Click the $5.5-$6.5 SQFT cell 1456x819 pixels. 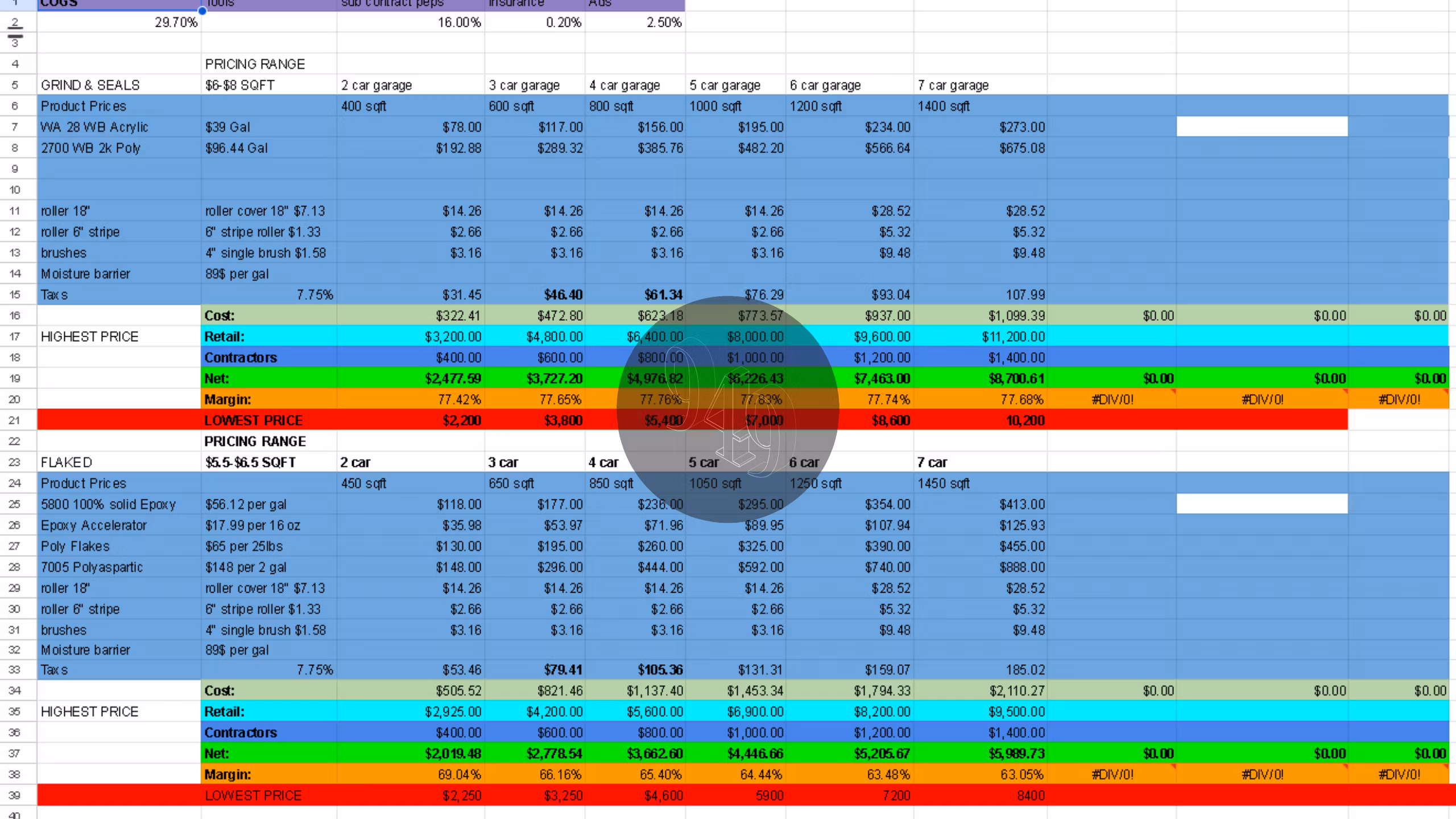269,462
